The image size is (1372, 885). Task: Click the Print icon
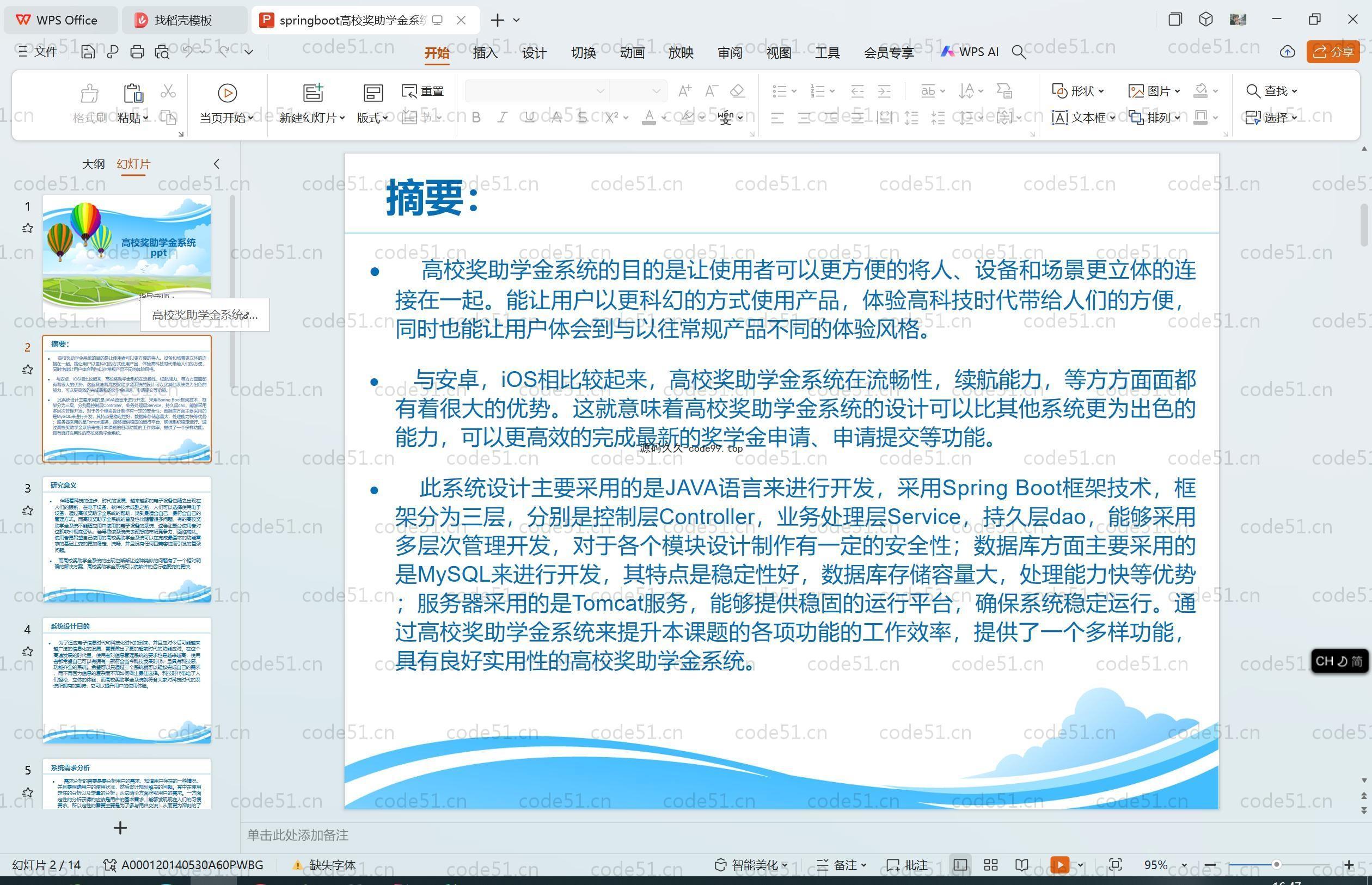point(137,52)
